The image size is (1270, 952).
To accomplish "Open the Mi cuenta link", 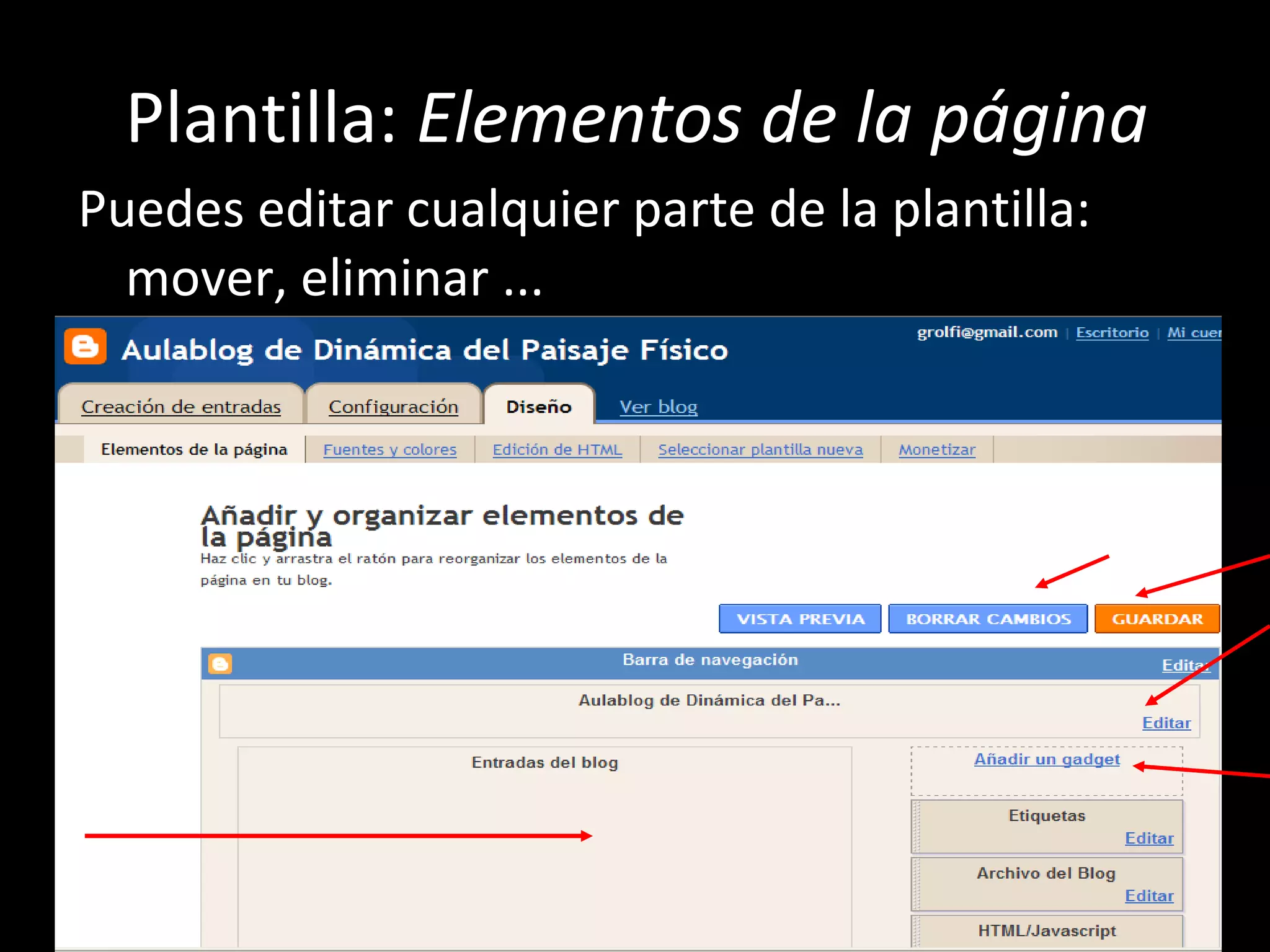I will [x=1194, y=332].
